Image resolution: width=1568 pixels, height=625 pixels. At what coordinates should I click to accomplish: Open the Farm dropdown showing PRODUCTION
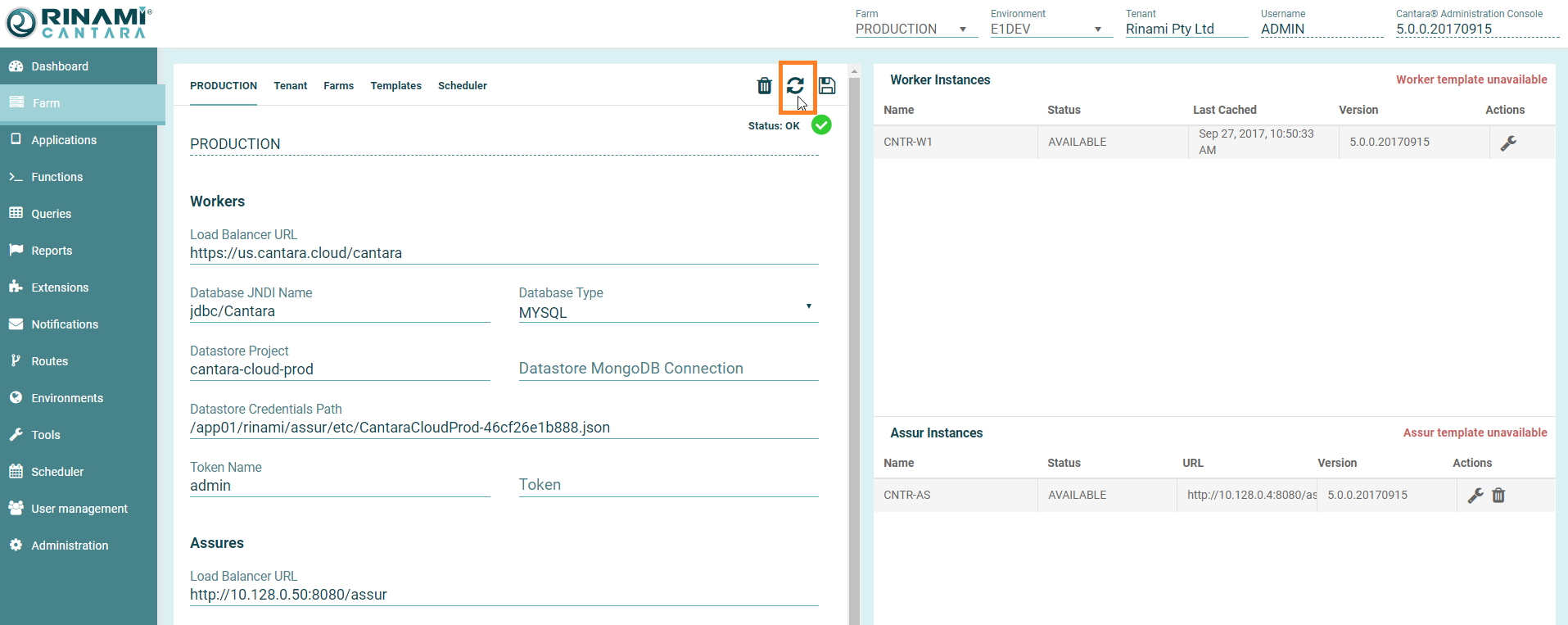coord(911,29)
